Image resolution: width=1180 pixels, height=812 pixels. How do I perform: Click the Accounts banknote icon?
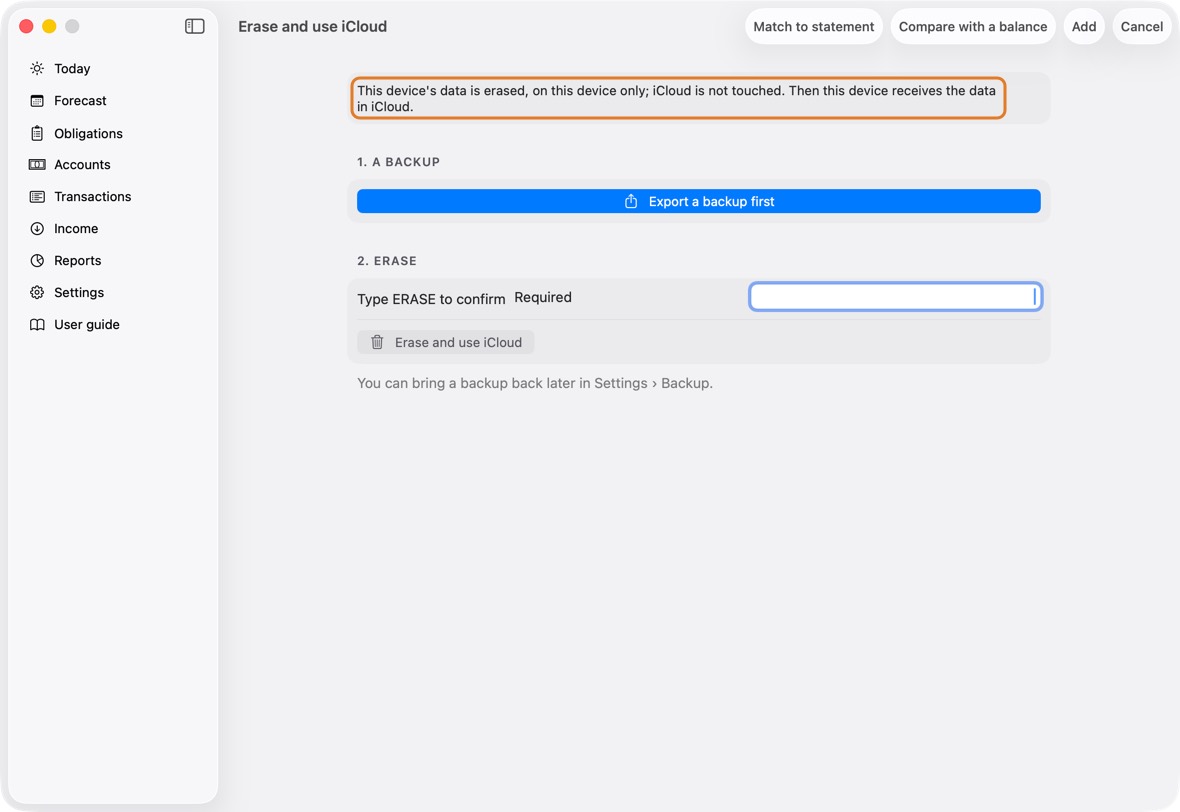[37, 165]
